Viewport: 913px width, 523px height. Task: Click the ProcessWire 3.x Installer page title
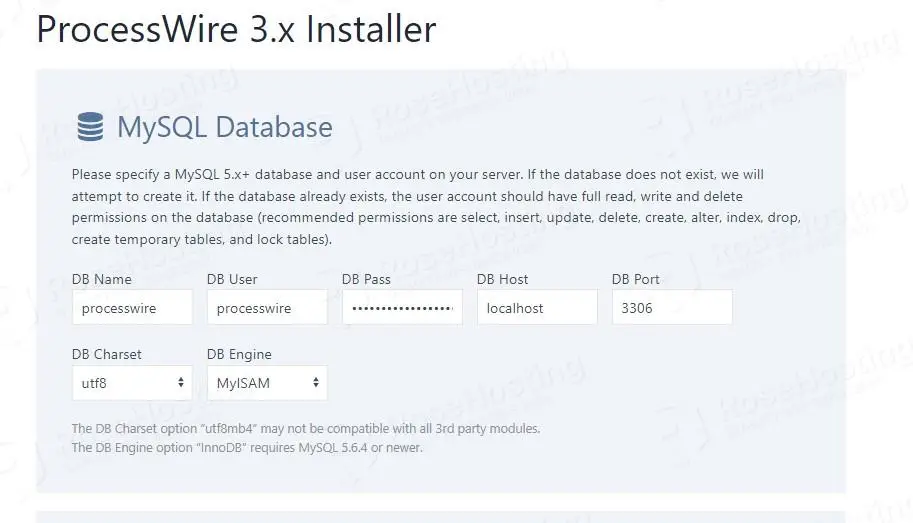point(236,29)
